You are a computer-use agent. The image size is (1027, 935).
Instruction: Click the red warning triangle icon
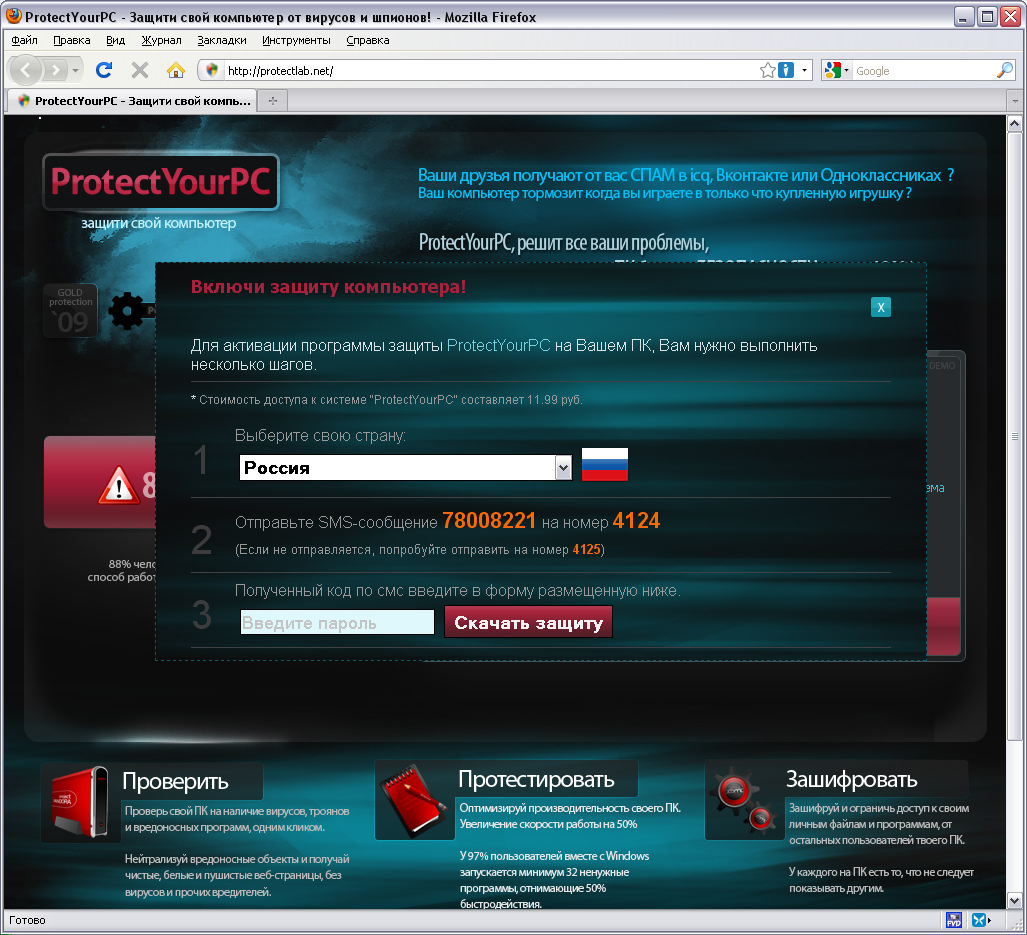coord(119,485)
